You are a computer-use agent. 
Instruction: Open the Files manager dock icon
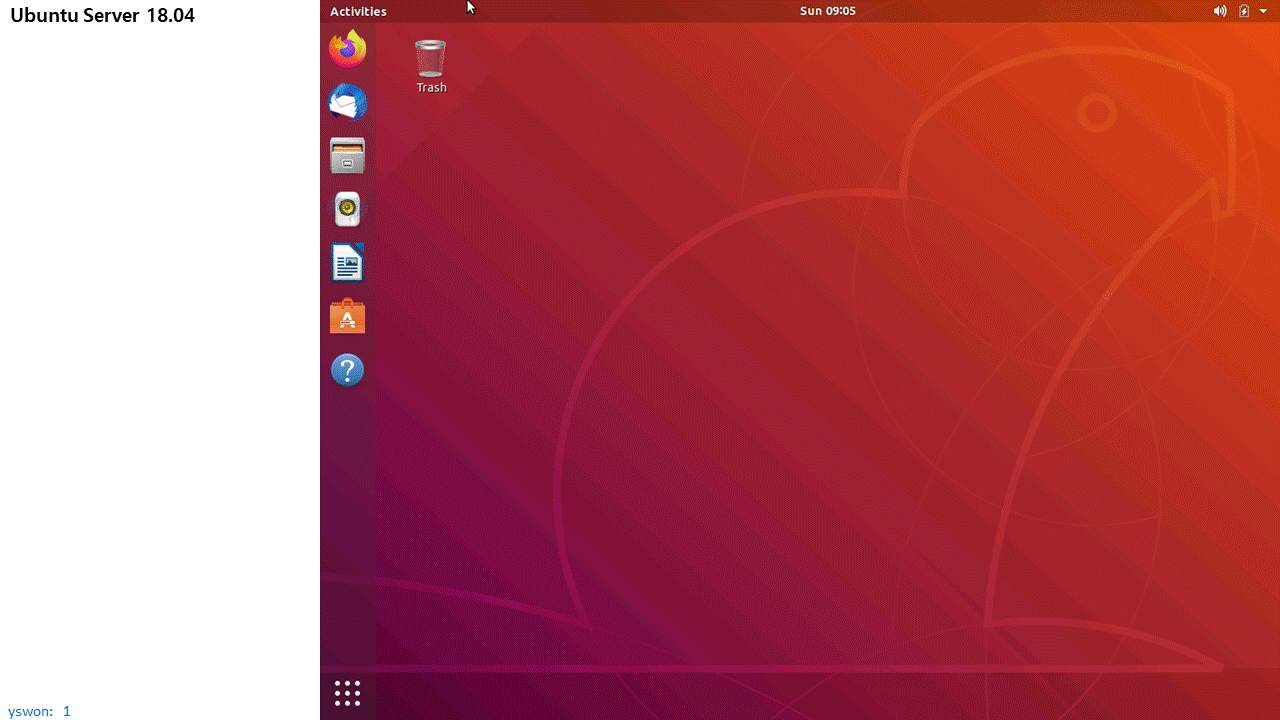click(348, 156)
